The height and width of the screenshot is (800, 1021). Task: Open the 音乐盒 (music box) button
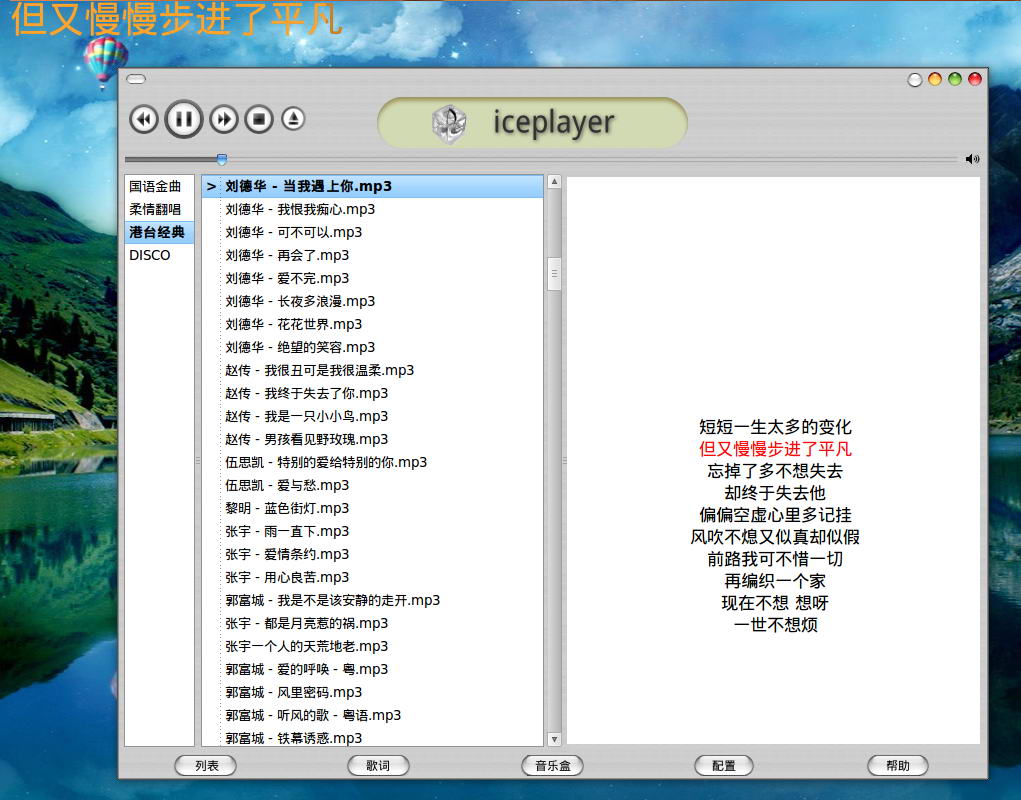click(x=552, y=766)
